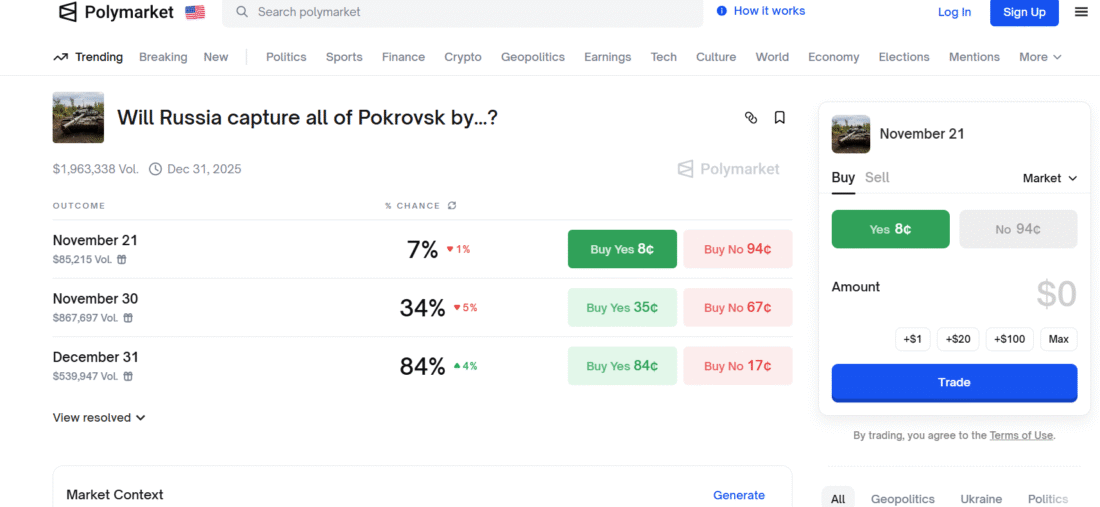Select the No 94¢ outcome option

point(1018,229)
